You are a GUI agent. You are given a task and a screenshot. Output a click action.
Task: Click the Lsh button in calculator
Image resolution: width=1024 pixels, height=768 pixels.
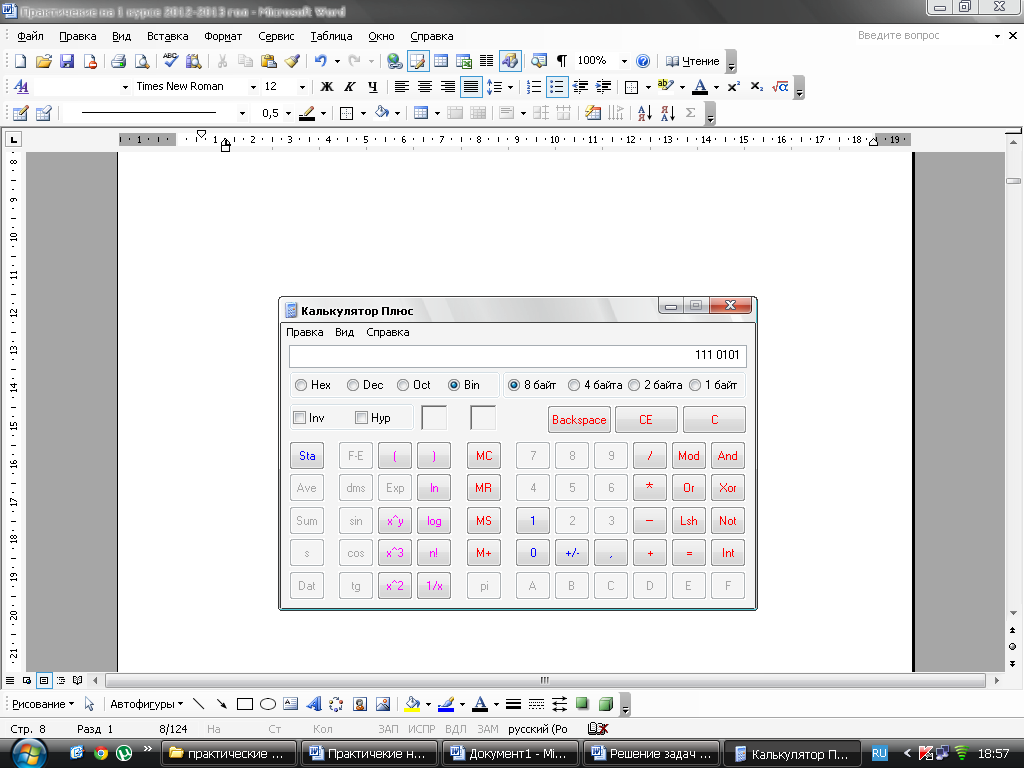click(x=688, y=520)
